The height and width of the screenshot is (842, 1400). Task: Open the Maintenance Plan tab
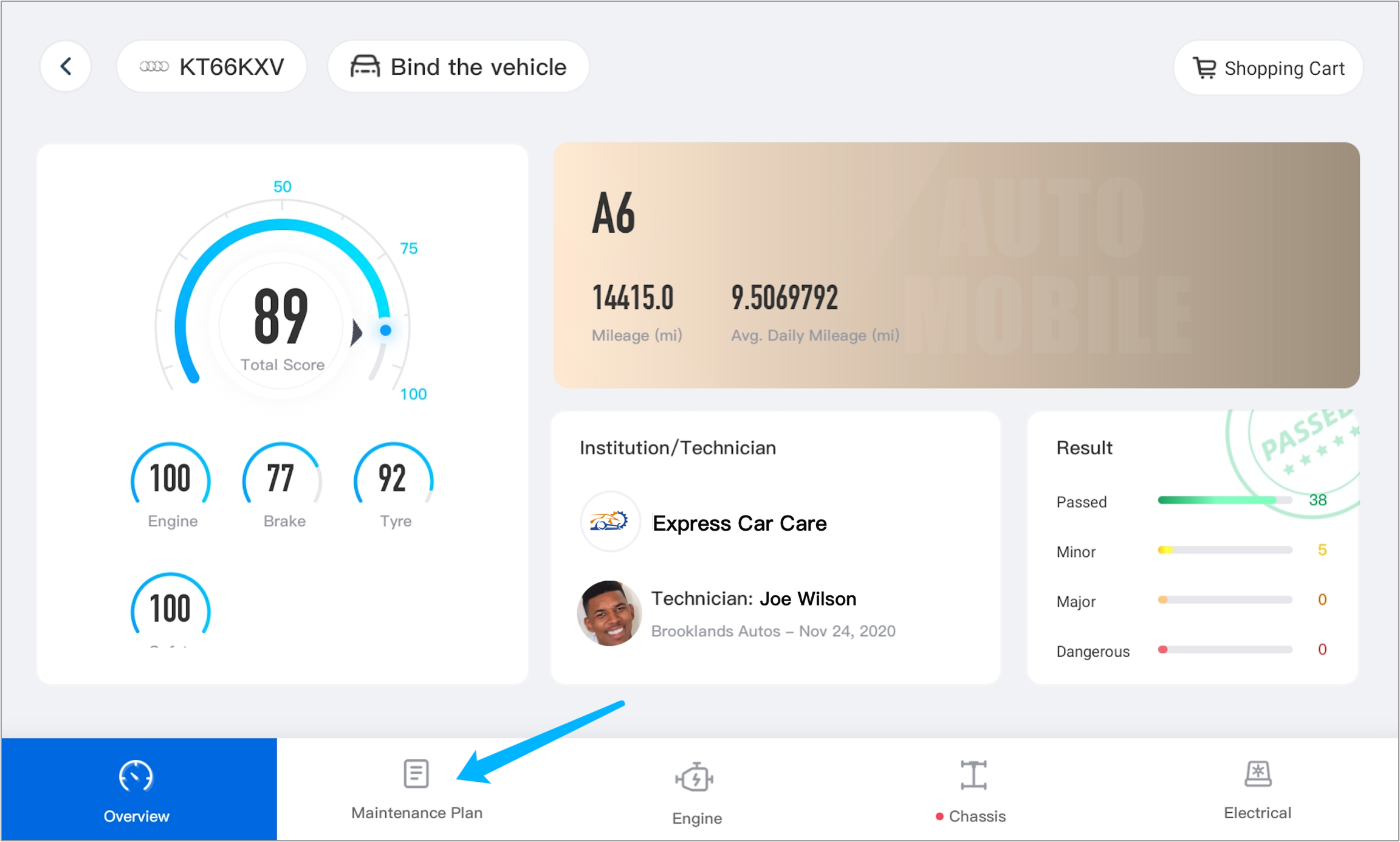click(x=417, y=812)
